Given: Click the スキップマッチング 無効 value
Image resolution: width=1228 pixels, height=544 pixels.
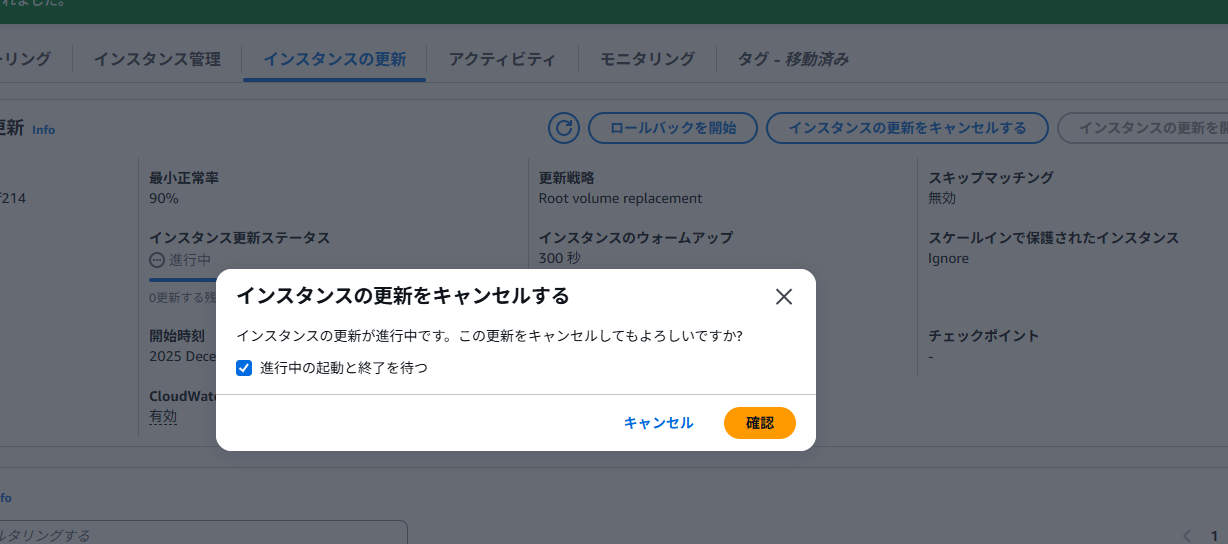Looking at the screenshot, I should click(x=942, y=198).
